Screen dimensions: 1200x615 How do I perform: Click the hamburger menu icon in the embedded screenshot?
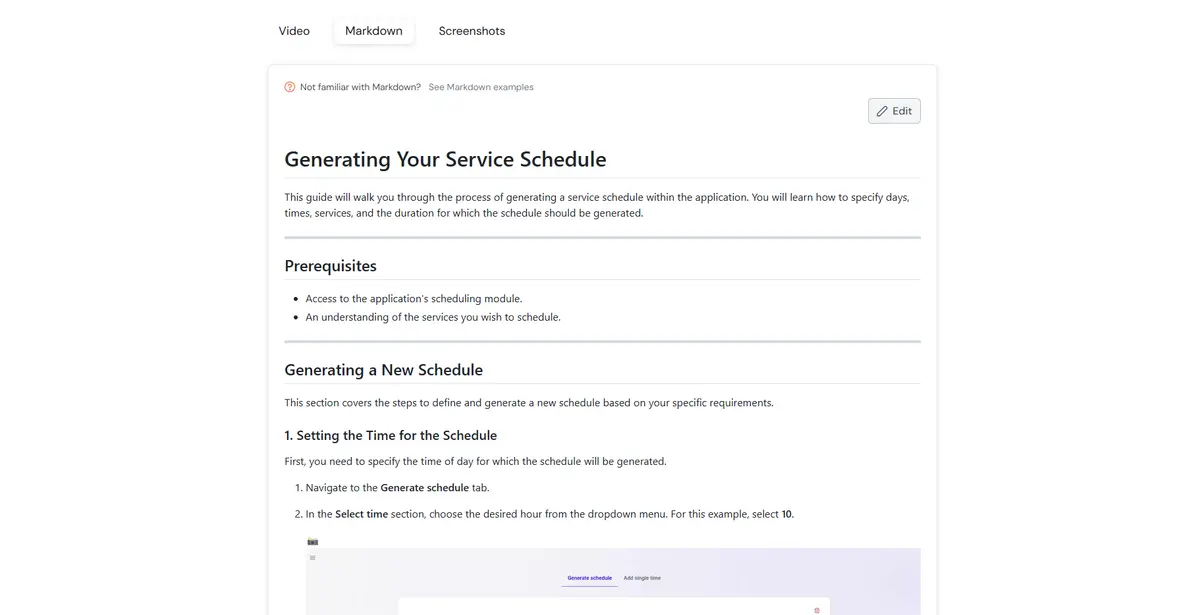(x=312, y=558)
